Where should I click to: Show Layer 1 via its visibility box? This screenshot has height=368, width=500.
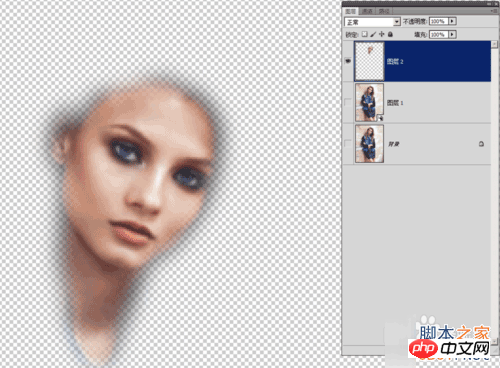(348, 103)
